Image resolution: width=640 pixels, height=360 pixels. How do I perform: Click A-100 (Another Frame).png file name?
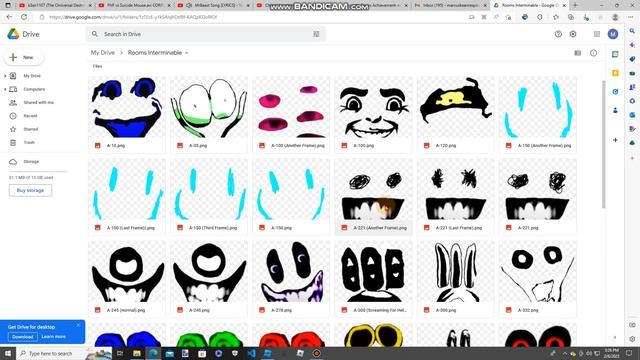coord(298,146)
